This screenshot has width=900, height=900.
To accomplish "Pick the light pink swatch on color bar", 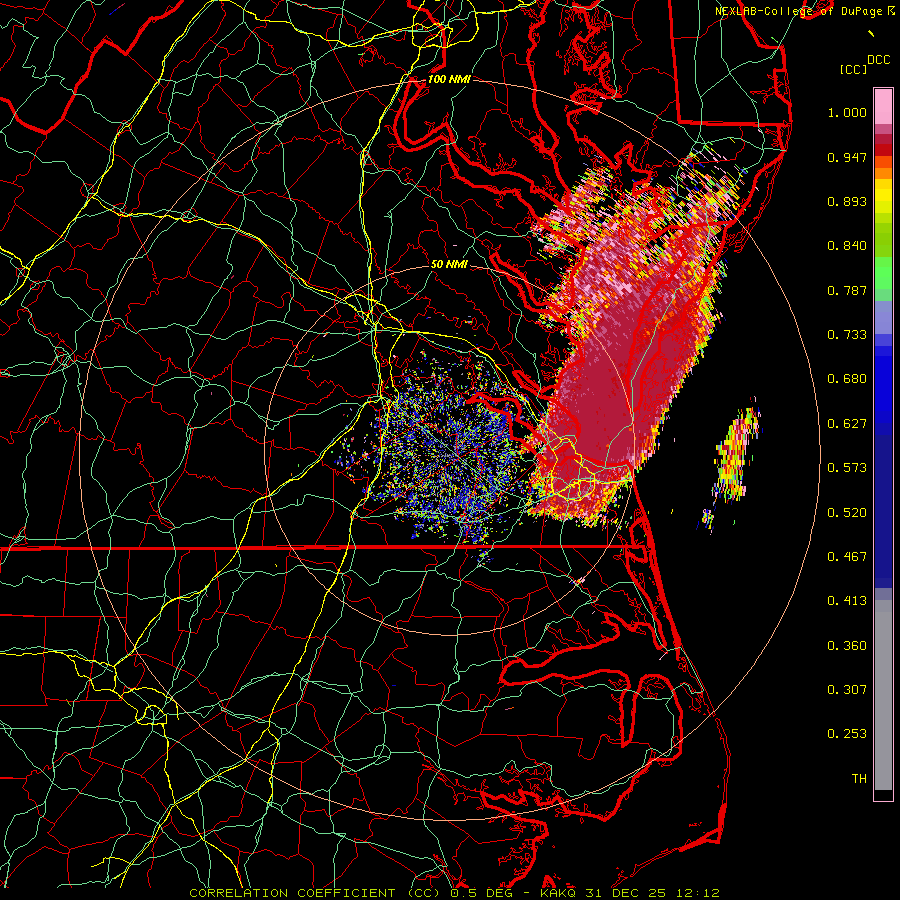I will 883,107.
